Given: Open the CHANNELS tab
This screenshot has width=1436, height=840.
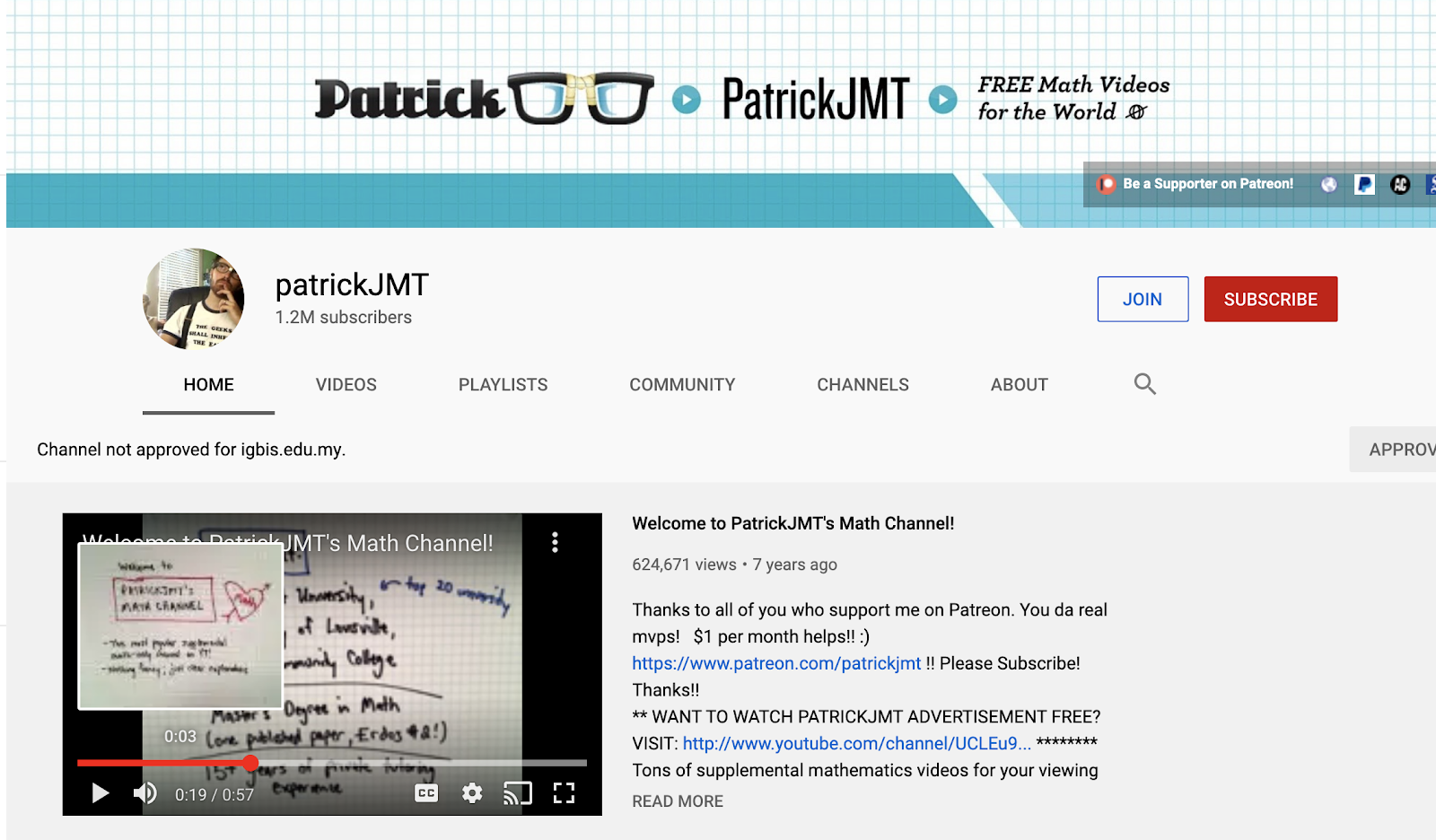Looking at the screenshot, I should (x=862, y=385).
